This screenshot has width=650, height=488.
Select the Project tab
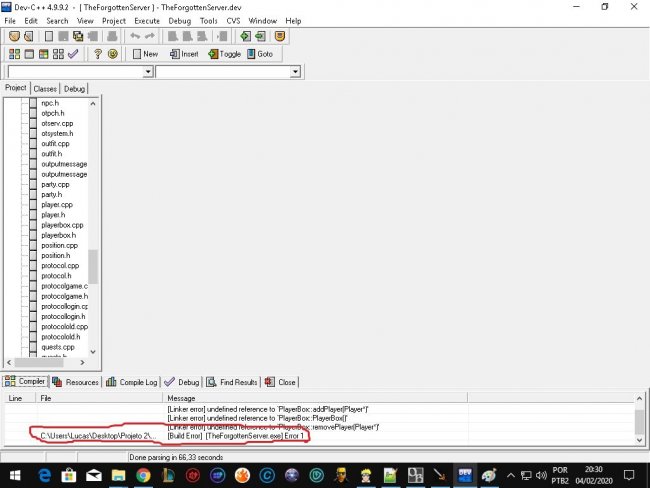click(16, 88)
